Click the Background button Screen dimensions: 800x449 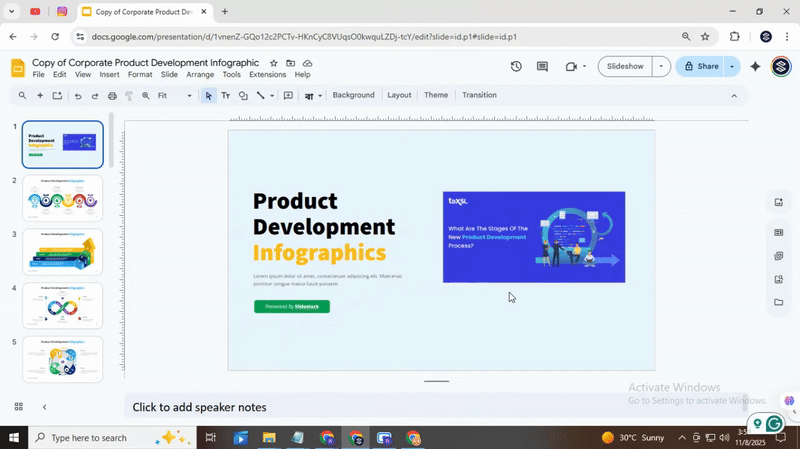(353, 95)
